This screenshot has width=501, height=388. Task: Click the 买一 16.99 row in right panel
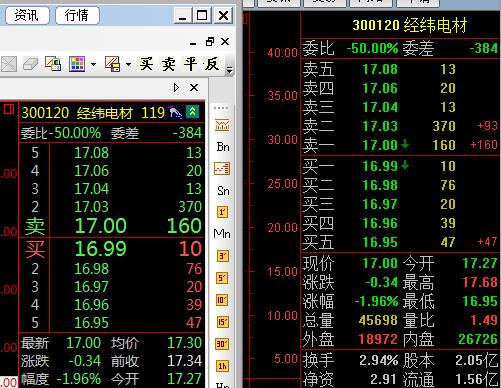point(400,166)
